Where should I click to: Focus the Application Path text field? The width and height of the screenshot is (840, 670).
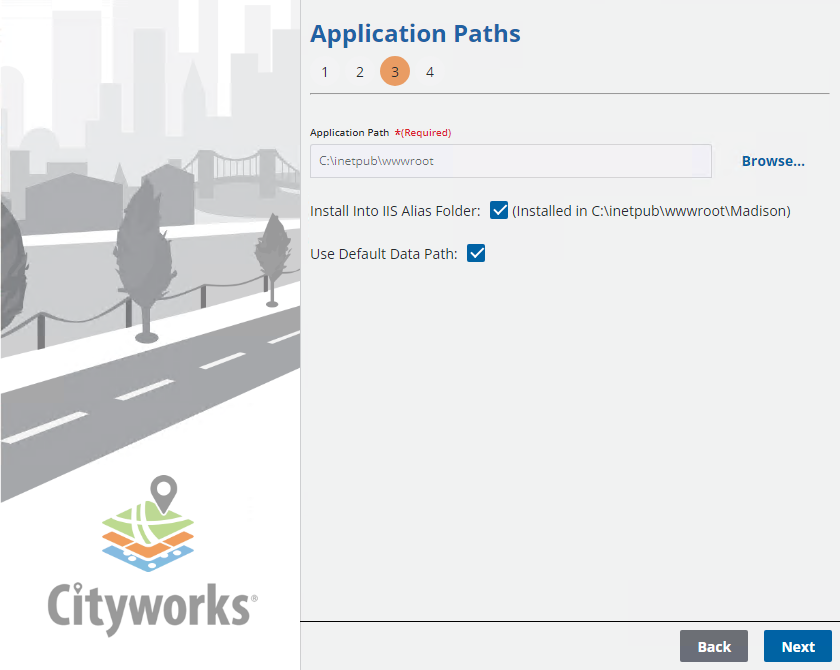(510, 161)
